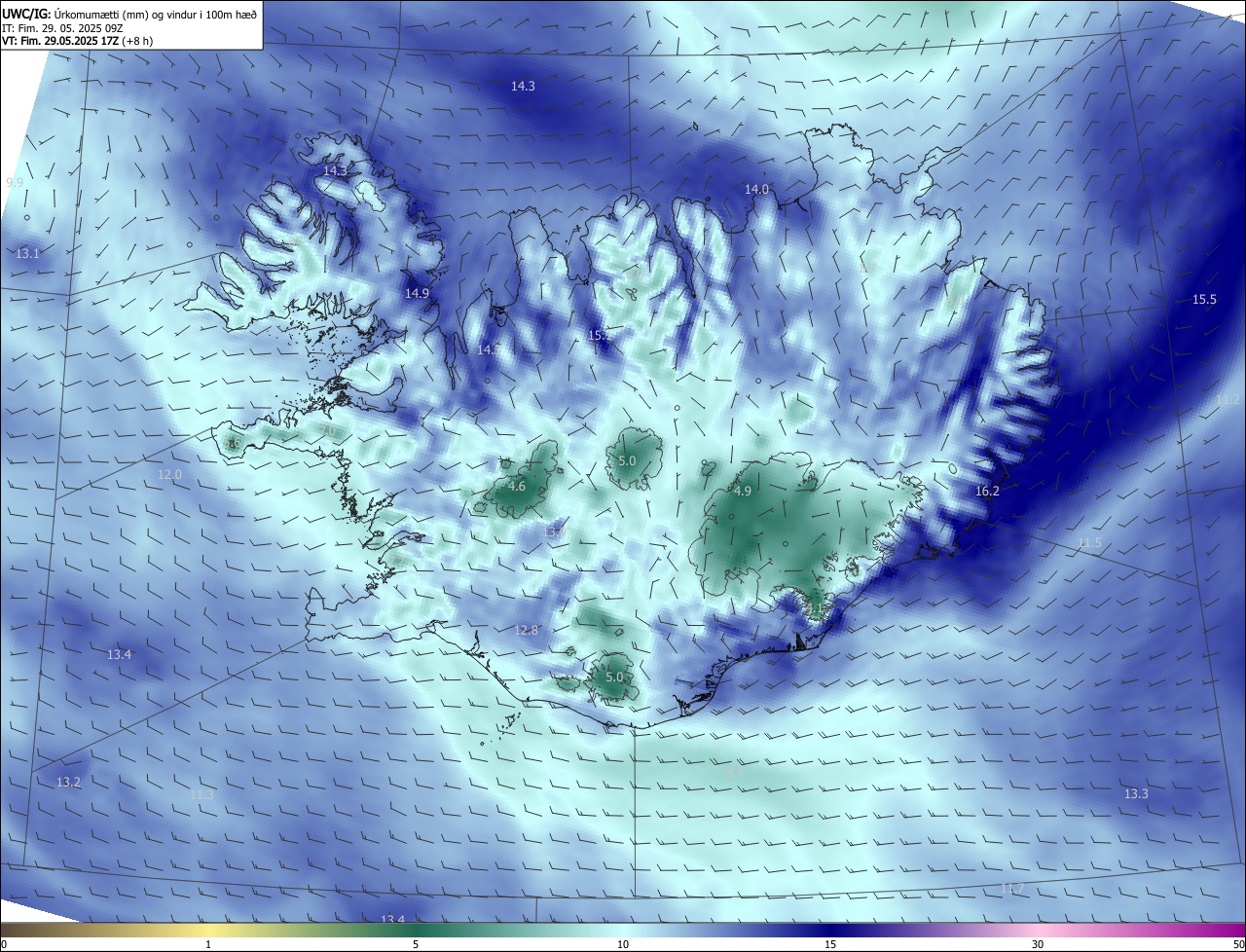
Task: Click the 15.5 value label on the map
Action: (x=1204, y=299)
